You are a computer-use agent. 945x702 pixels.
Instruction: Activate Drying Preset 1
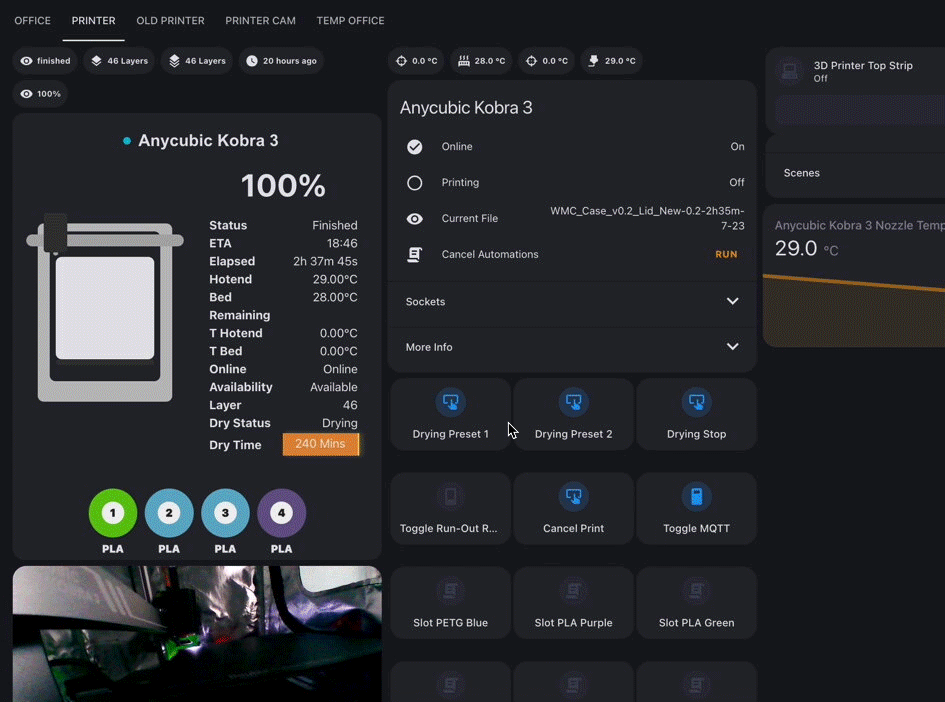click(451, 415)
